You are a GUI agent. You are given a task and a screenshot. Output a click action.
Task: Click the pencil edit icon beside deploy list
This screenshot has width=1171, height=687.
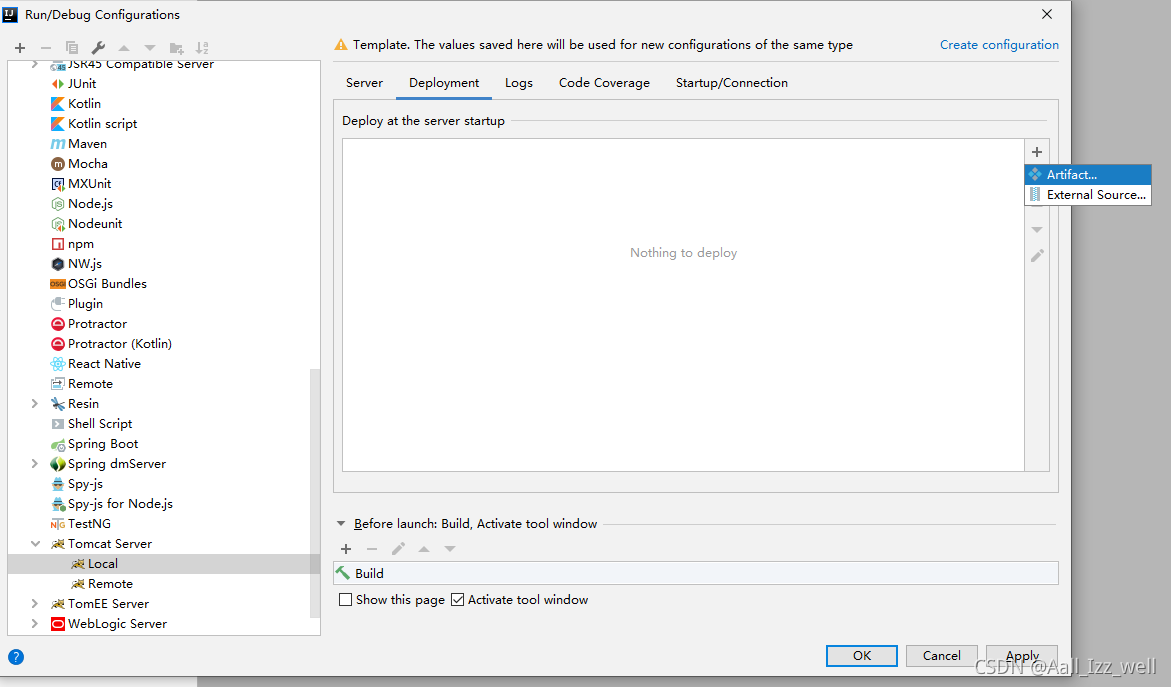point(1037,255)
